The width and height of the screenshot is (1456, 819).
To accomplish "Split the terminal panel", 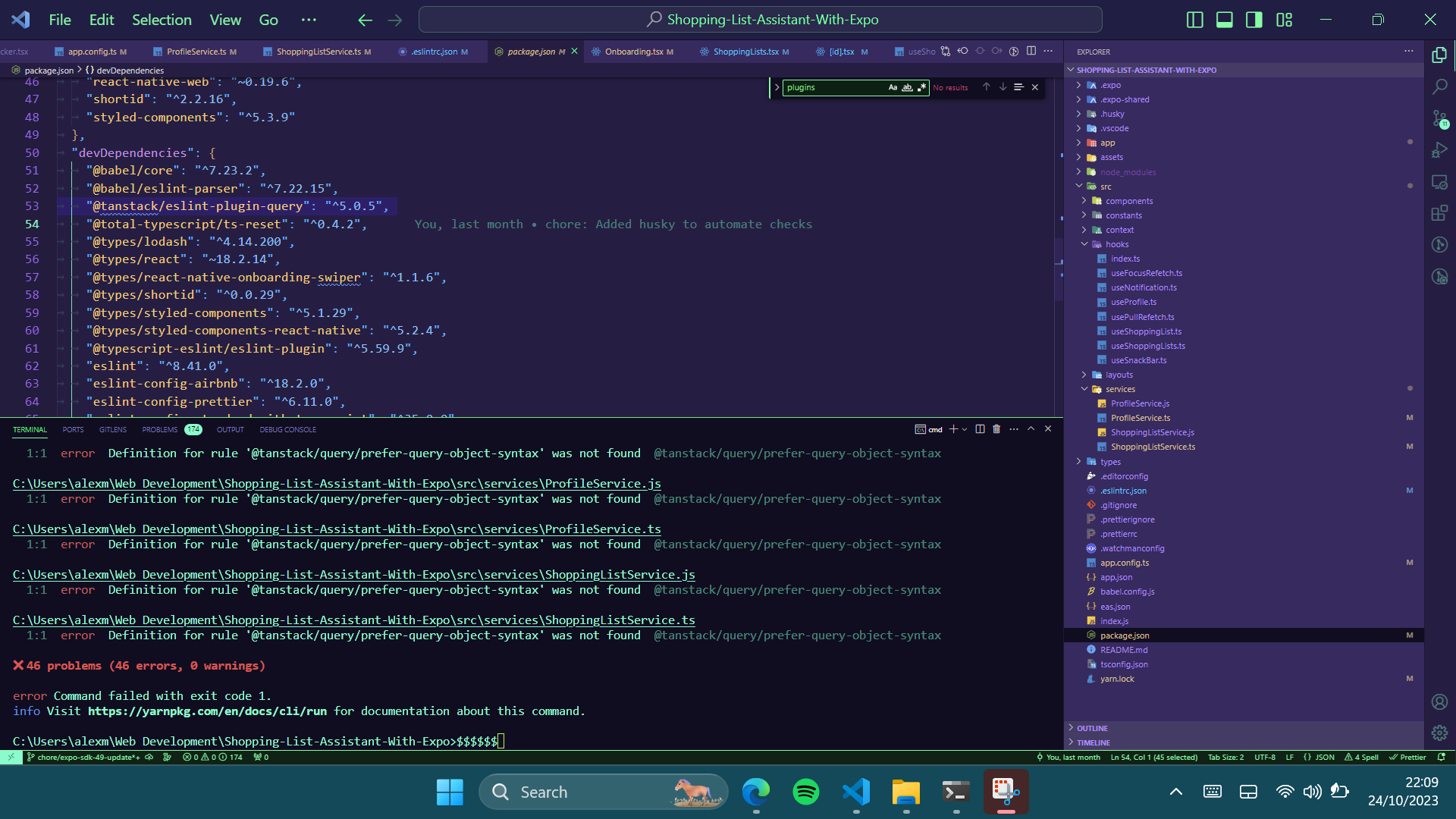I will pyautogui.click(x=980, y=429).
